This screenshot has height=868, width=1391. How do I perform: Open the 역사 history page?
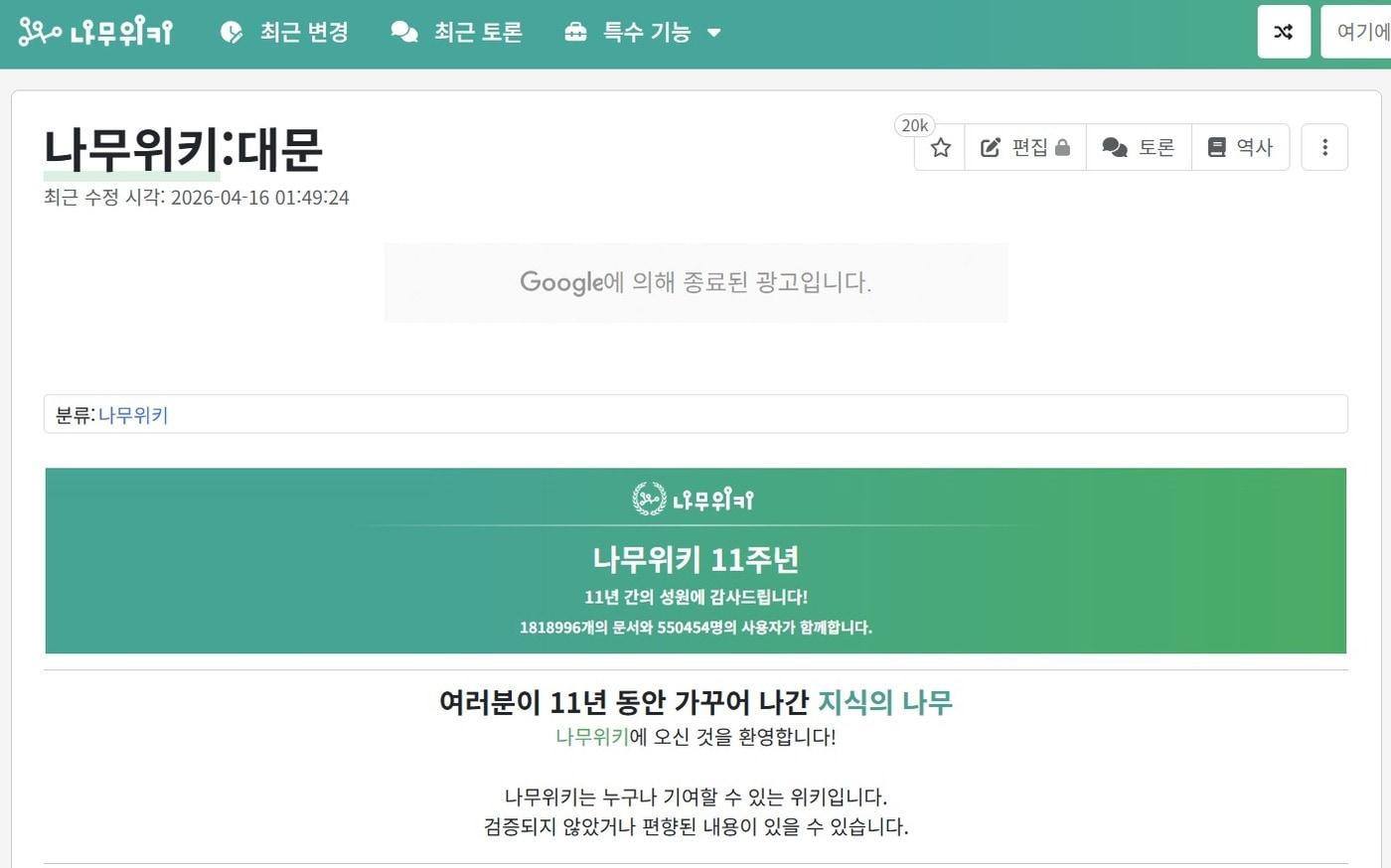1240,148
